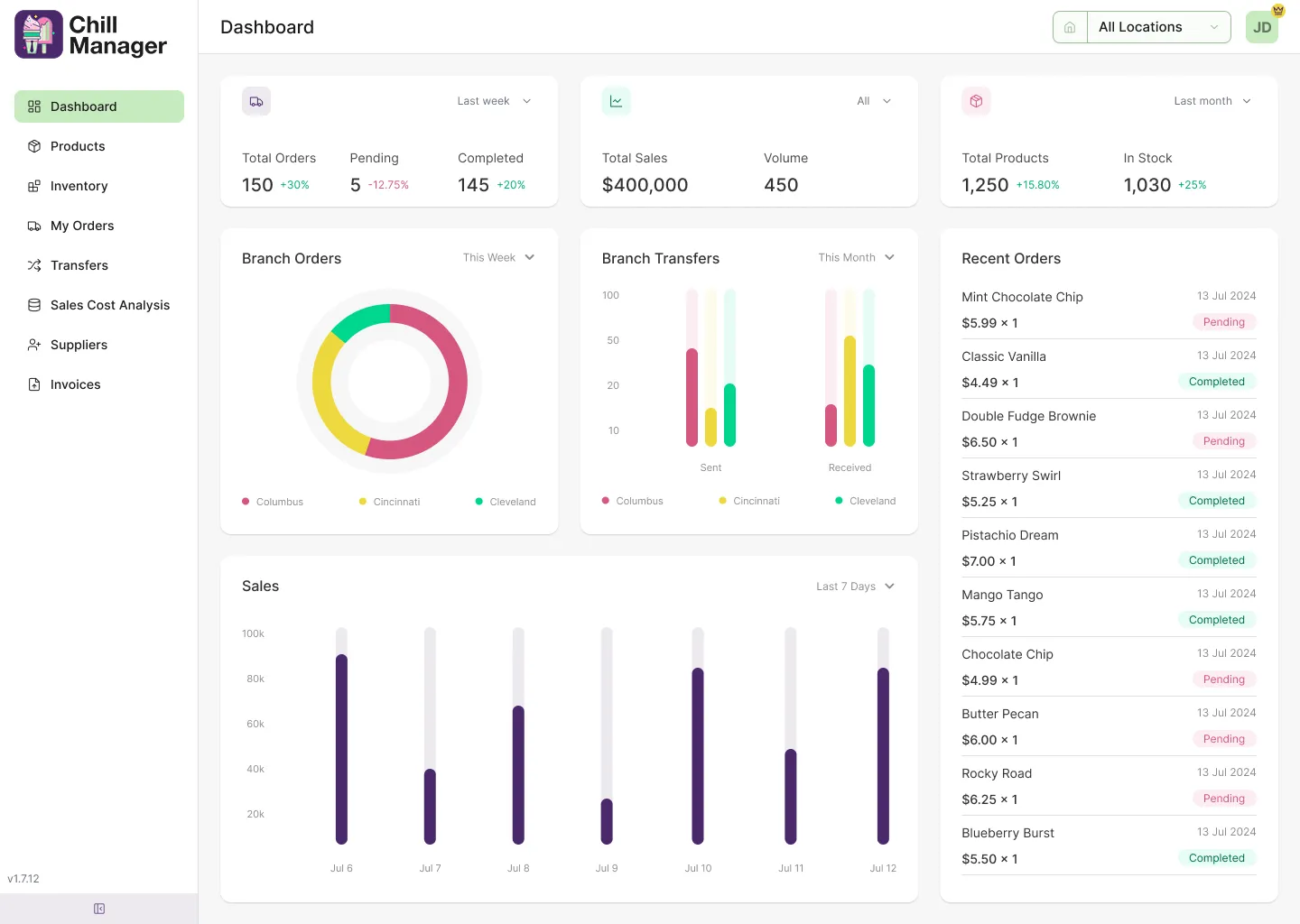Click the Sales Cost Analysis database icon

point(34,305)
